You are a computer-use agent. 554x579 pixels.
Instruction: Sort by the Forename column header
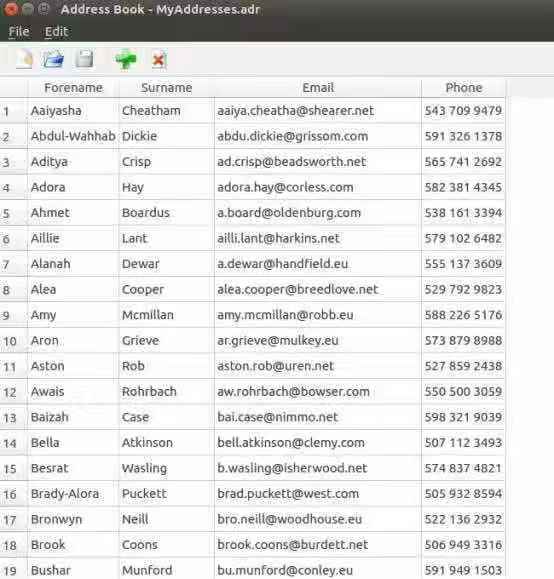[73, 88]
